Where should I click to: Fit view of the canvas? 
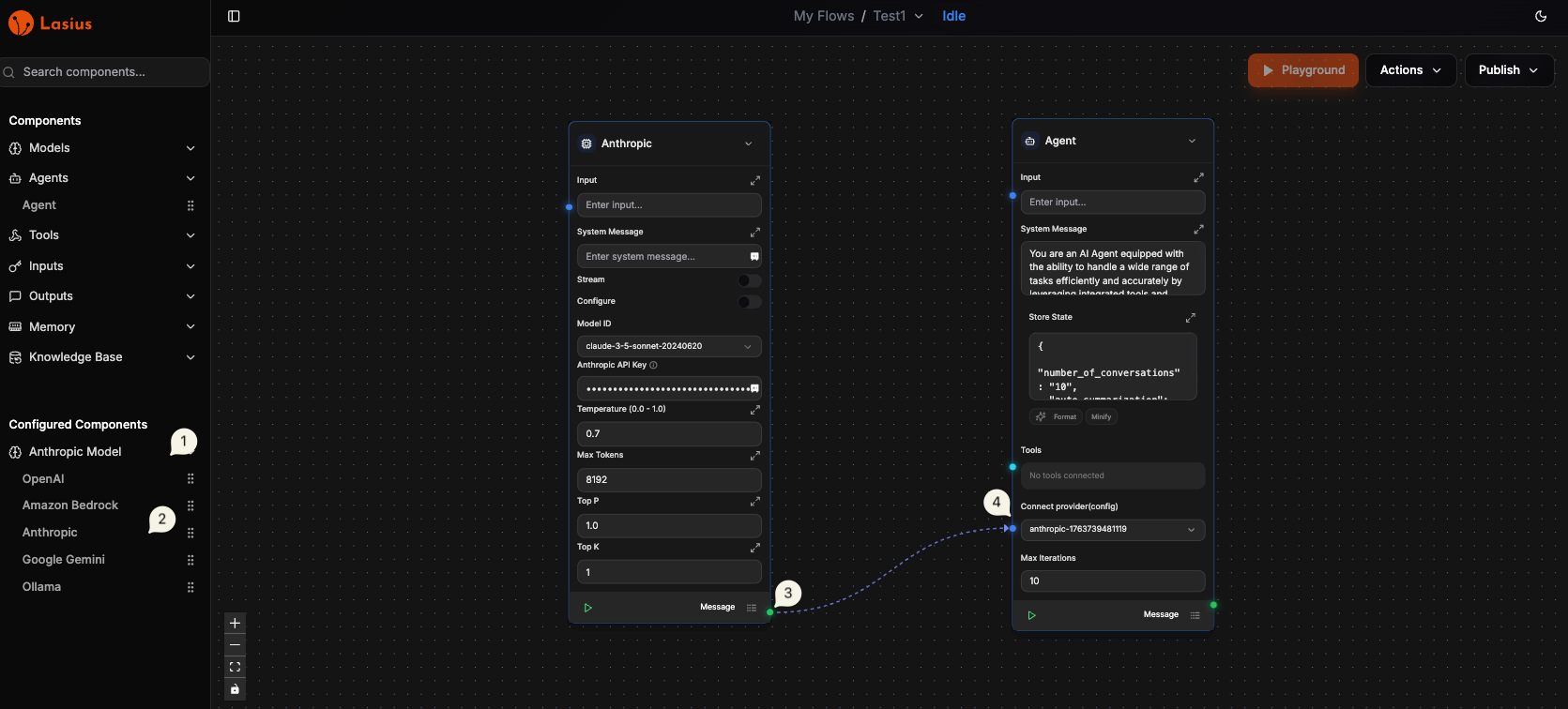coord(235,667)
